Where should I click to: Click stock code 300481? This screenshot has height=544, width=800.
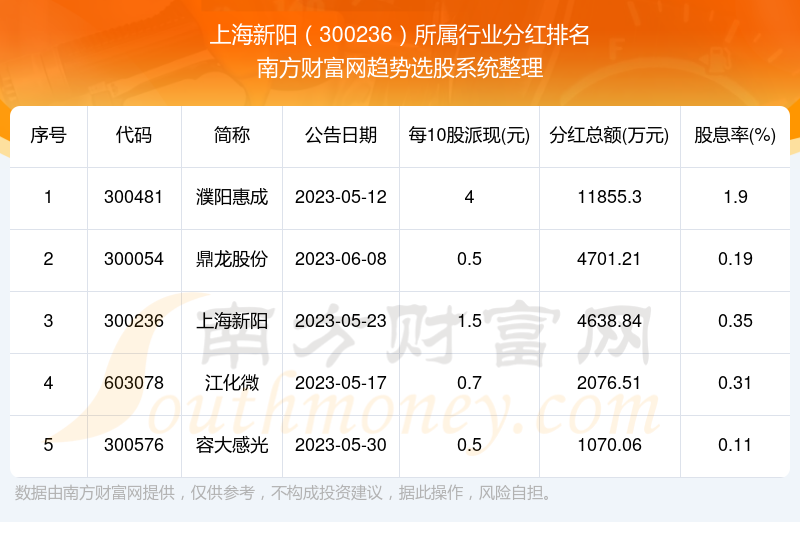[x=134, y=197]
